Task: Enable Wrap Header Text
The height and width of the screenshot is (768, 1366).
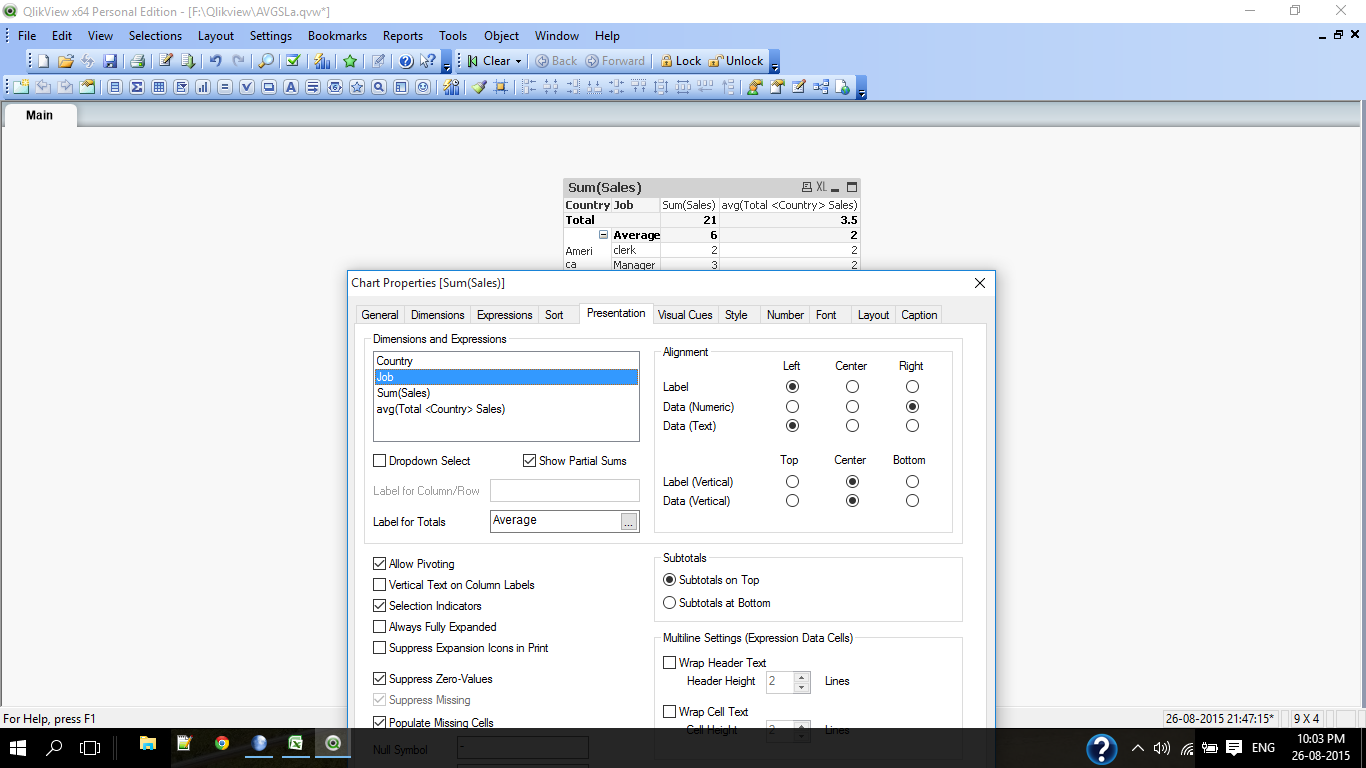Action: (x=669, y=663)
